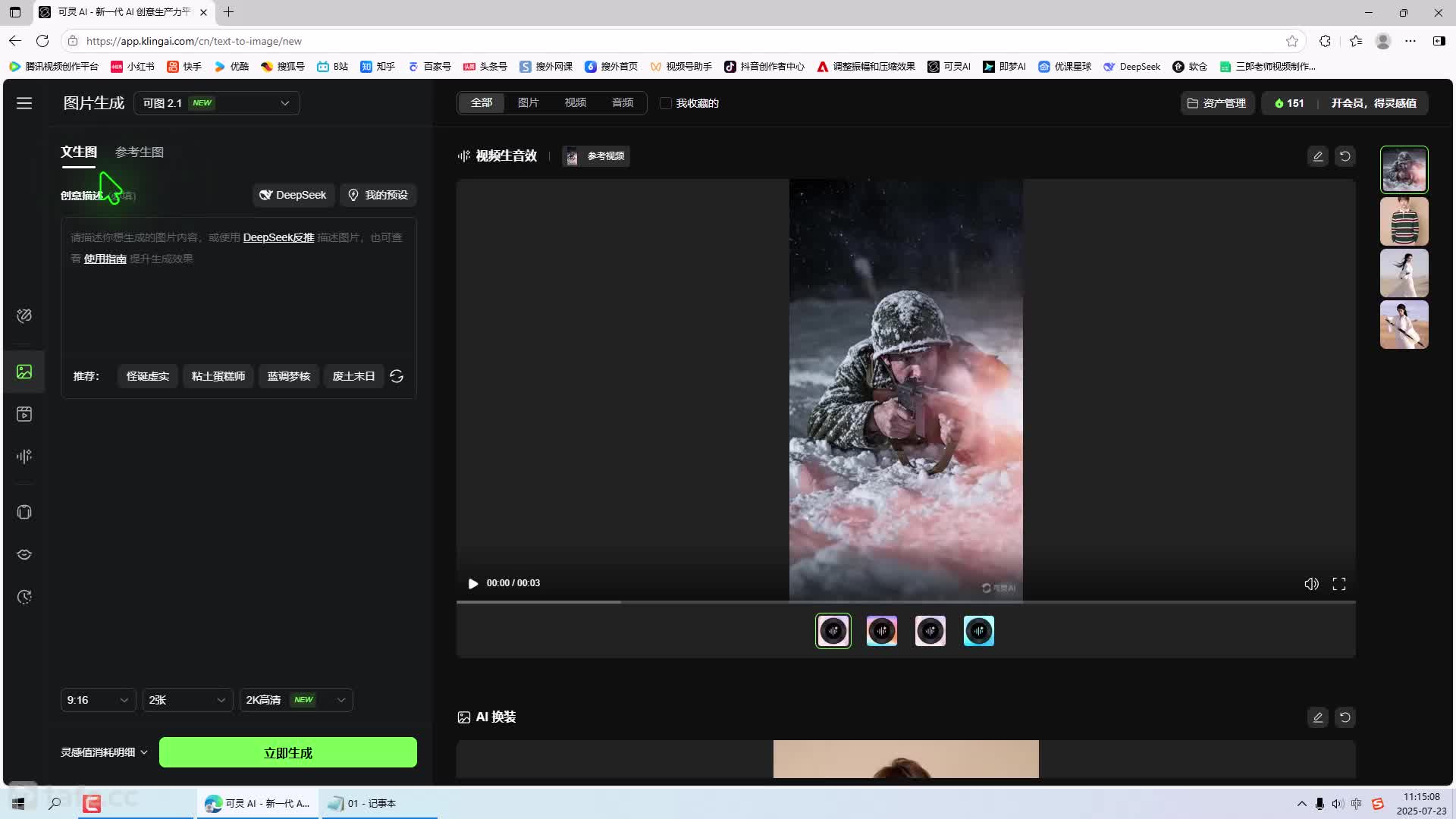The image size is (1456, 819).
Task: Open the video generation sidebar icon
Action: click(24, 414)
